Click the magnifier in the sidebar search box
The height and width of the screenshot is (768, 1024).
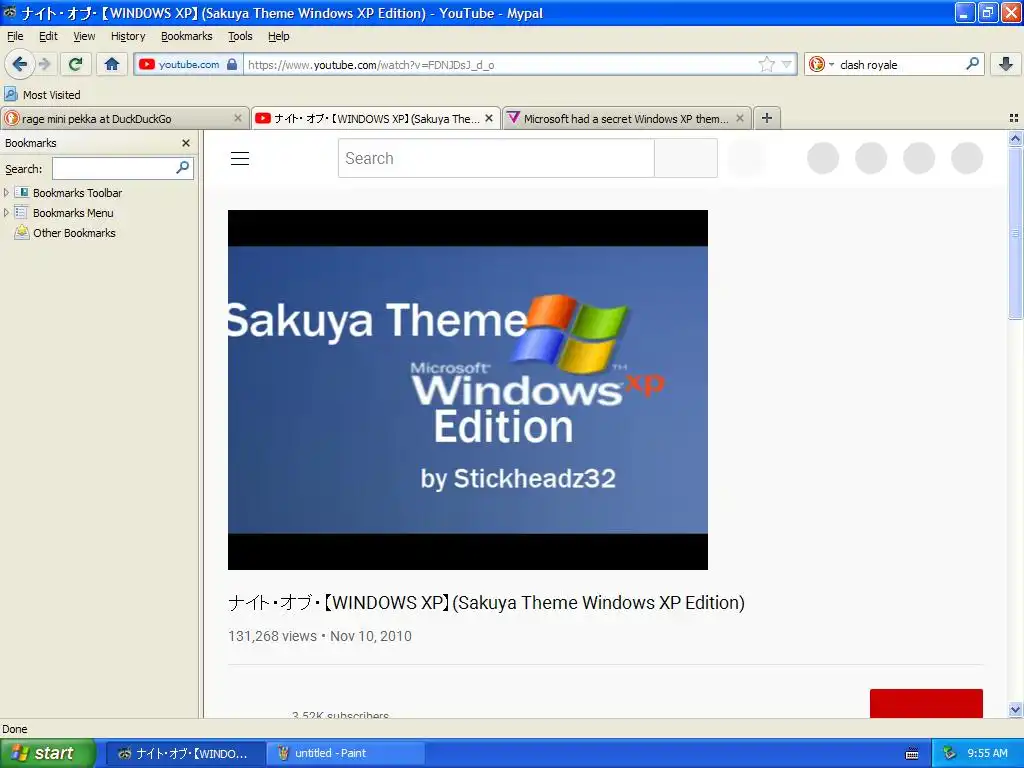(183, 168)
